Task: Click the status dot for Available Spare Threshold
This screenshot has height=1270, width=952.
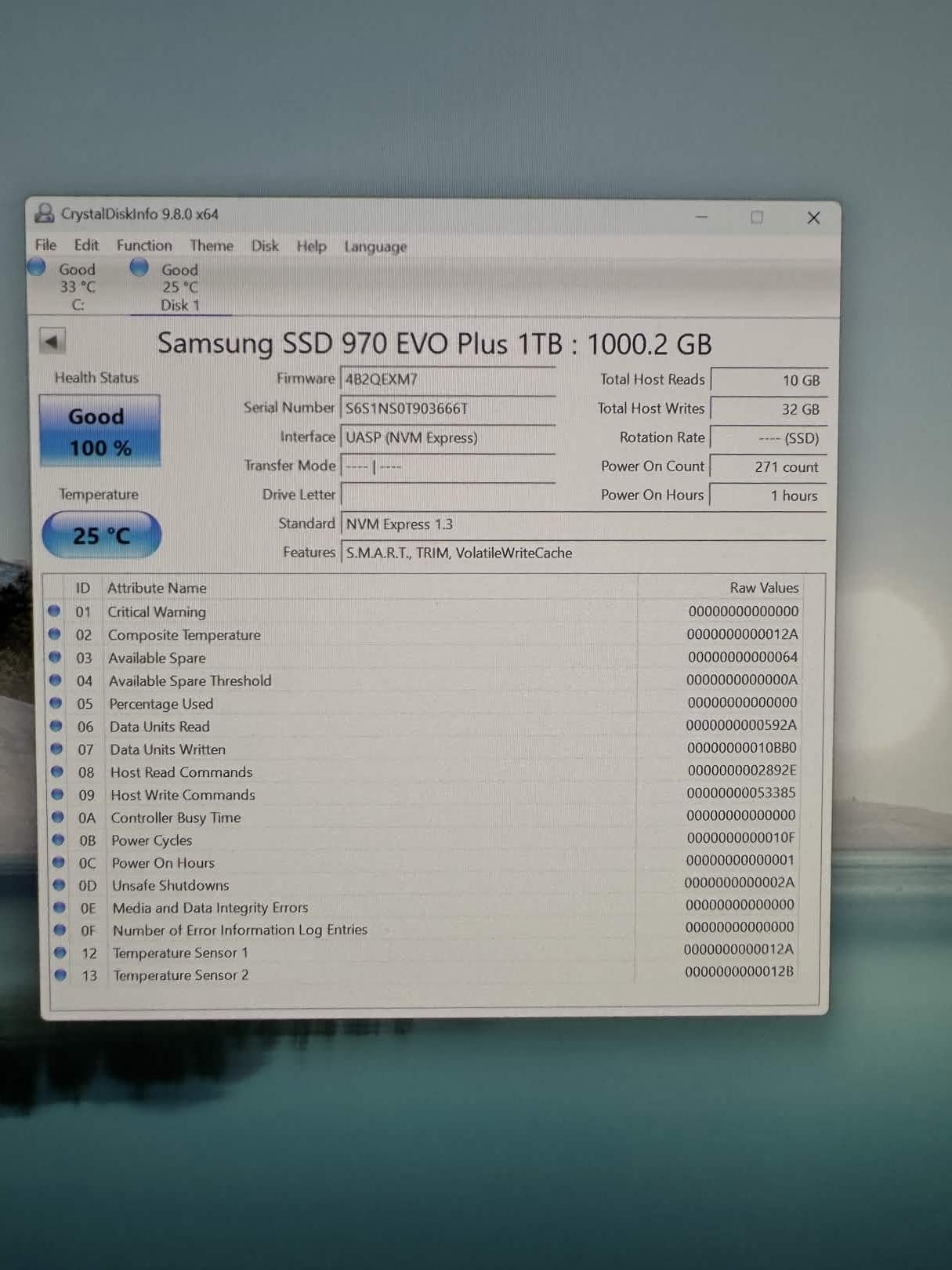Action: [56, 680]
